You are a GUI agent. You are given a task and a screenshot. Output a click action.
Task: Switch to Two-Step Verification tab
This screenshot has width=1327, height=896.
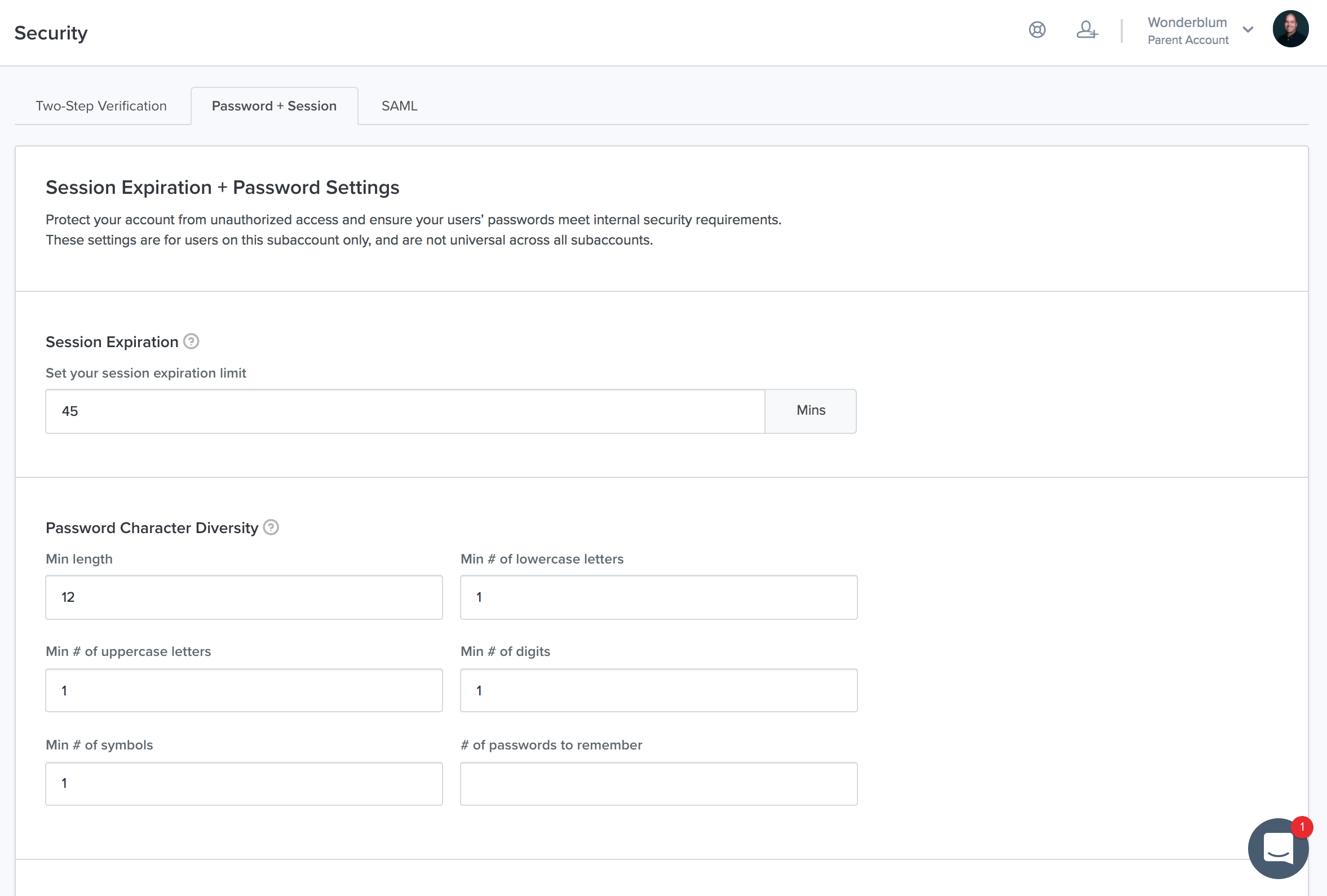[101, 106]
